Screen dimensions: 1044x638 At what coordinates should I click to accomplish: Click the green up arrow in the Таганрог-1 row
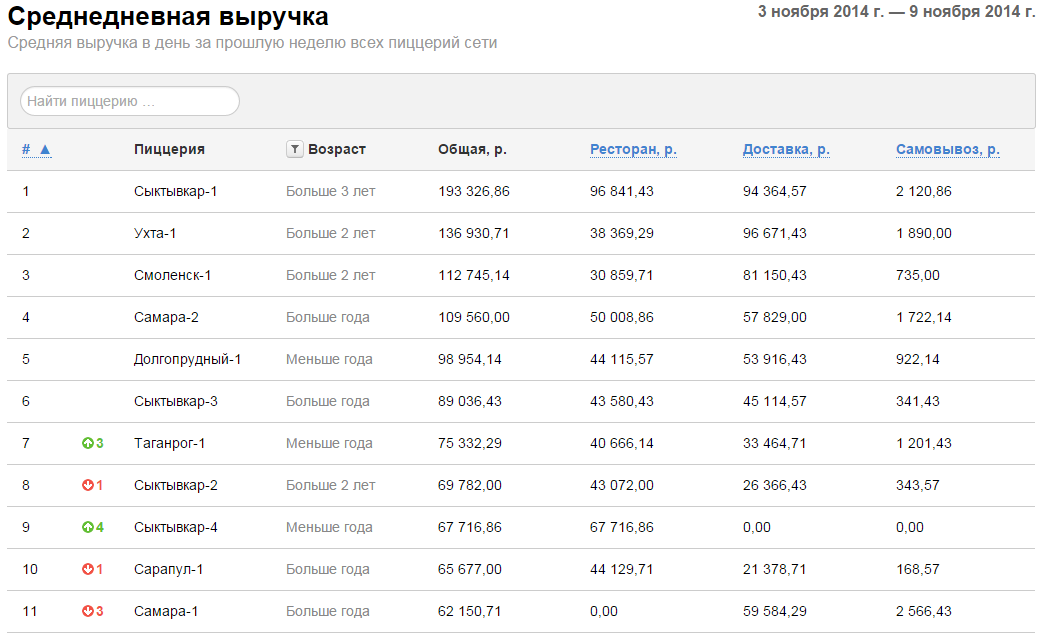tap(87, 444)
